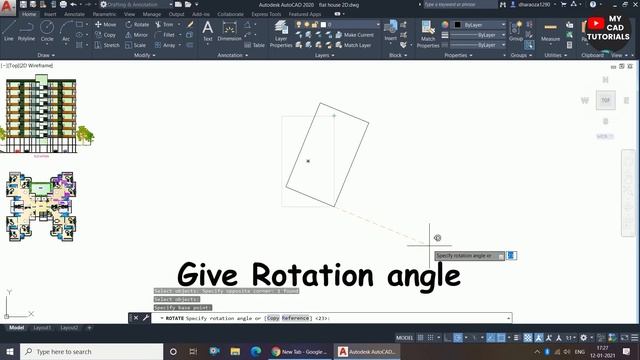The image size is (640, 360).
Task: Select the Circle tool
Action: point(47,31)
